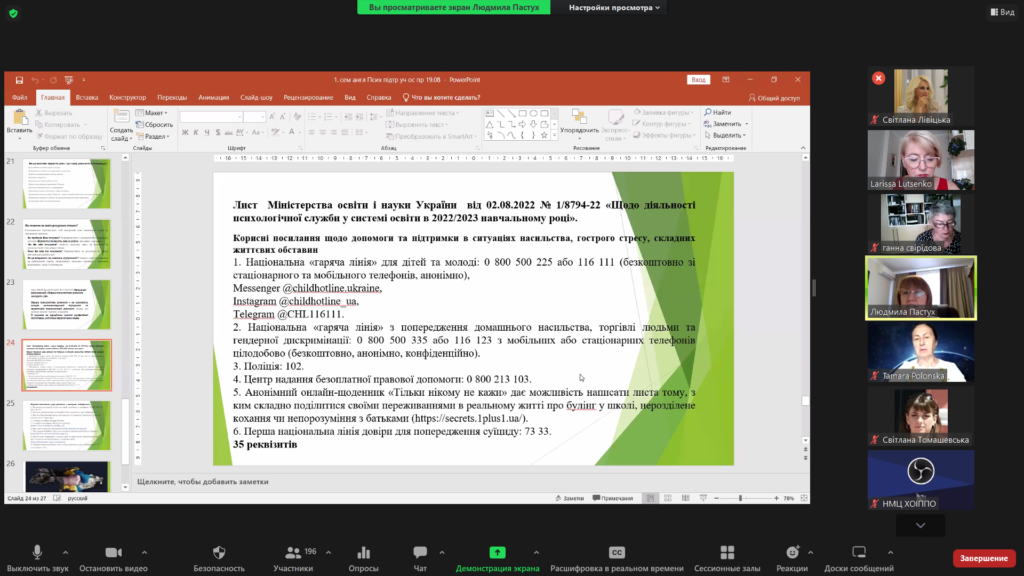This screenshot has width=1024, height=576.
Task: Select slide 25 thumbnail in panel
Action: coord(67,426)
